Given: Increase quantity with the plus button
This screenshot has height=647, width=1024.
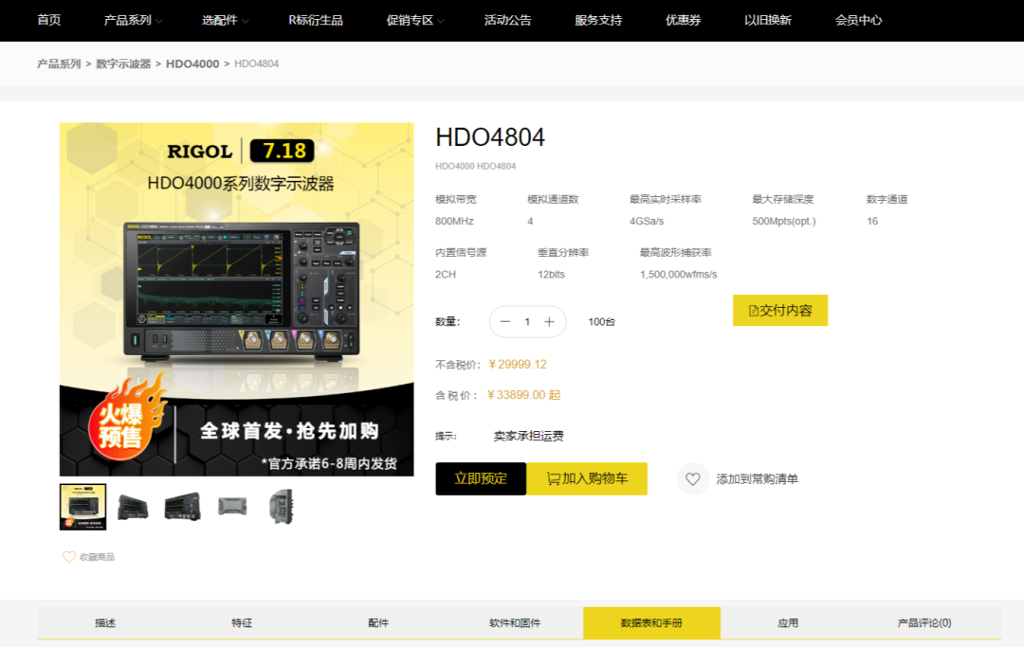Looking at the screenshot, I should (x=549, y=322).
